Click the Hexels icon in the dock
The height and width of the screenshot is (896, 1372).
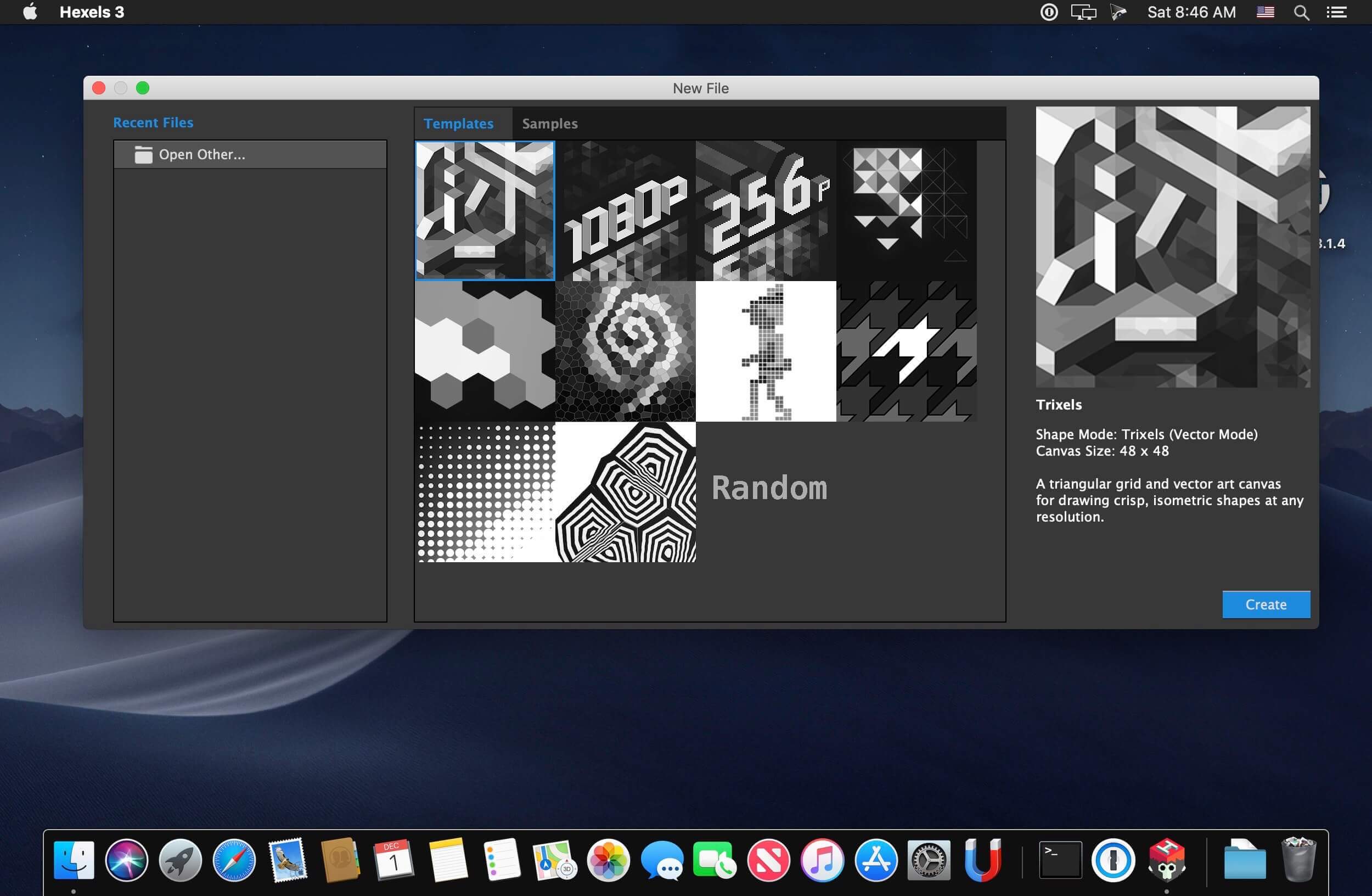(x=1167, y=860)
